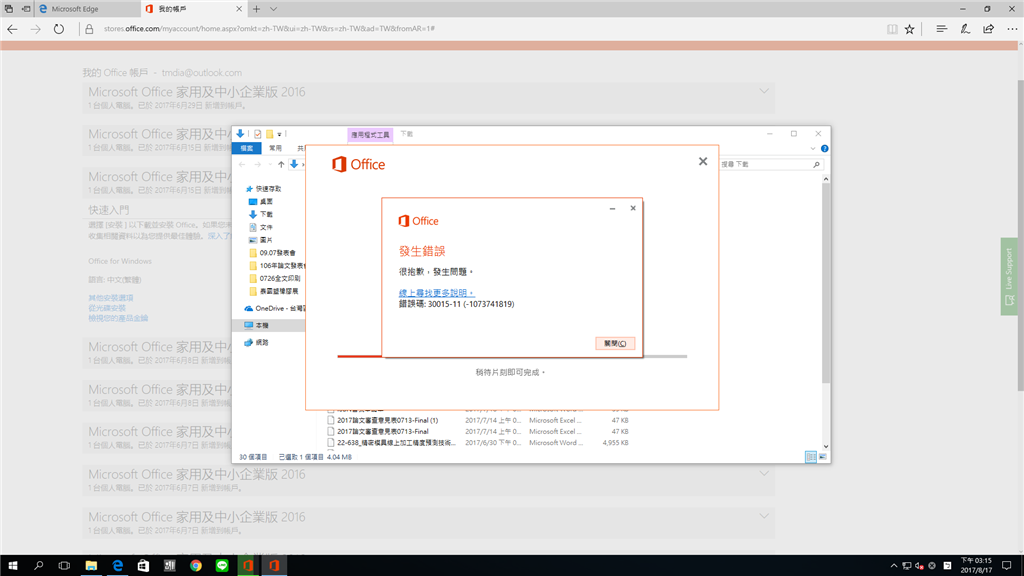Click the Explorer vertical scrollbar
Image resolution: width=1024 pixels, height=576 pixels.
(825, 281)
